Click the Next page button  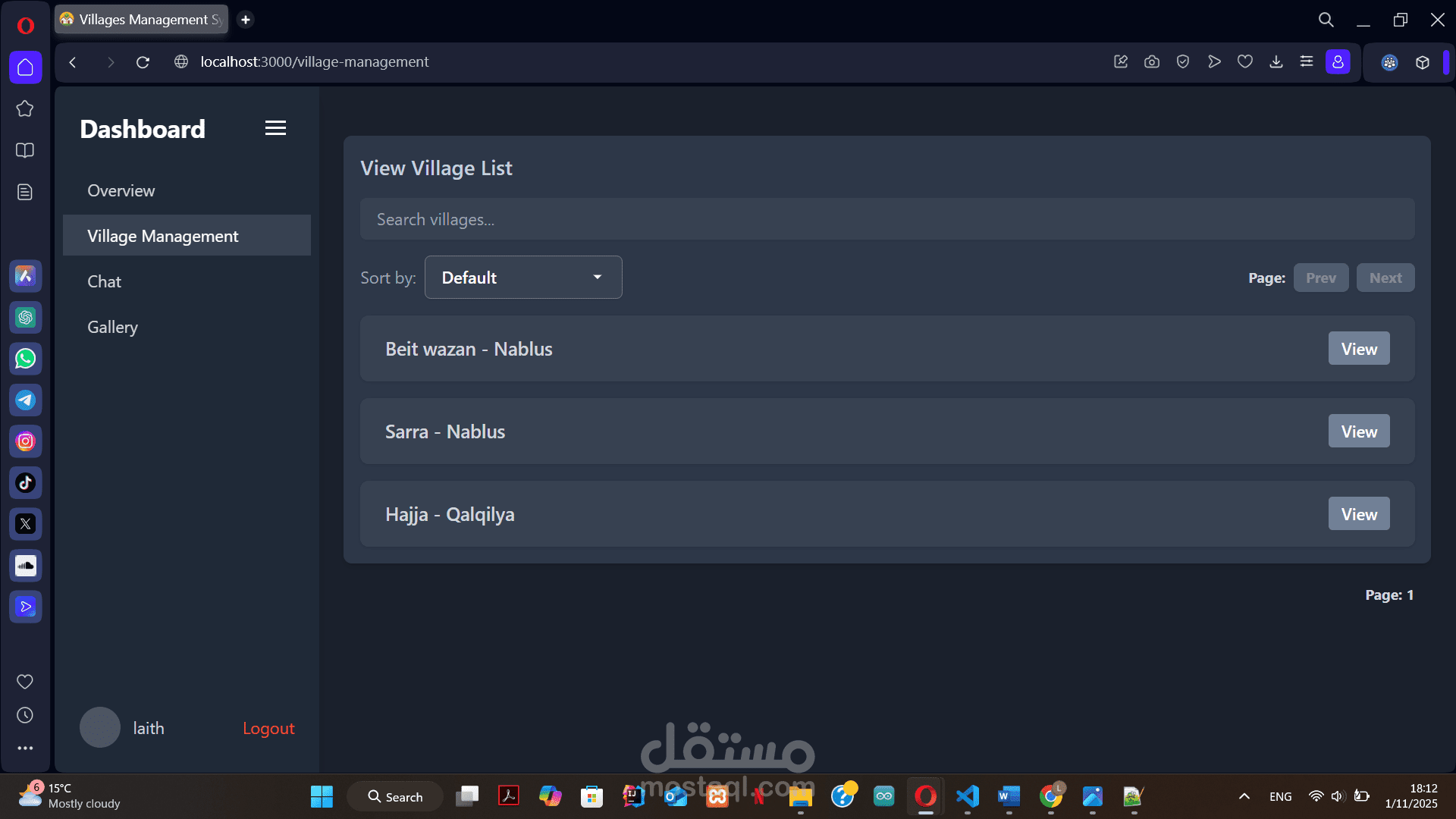[x=1385, y=278]
